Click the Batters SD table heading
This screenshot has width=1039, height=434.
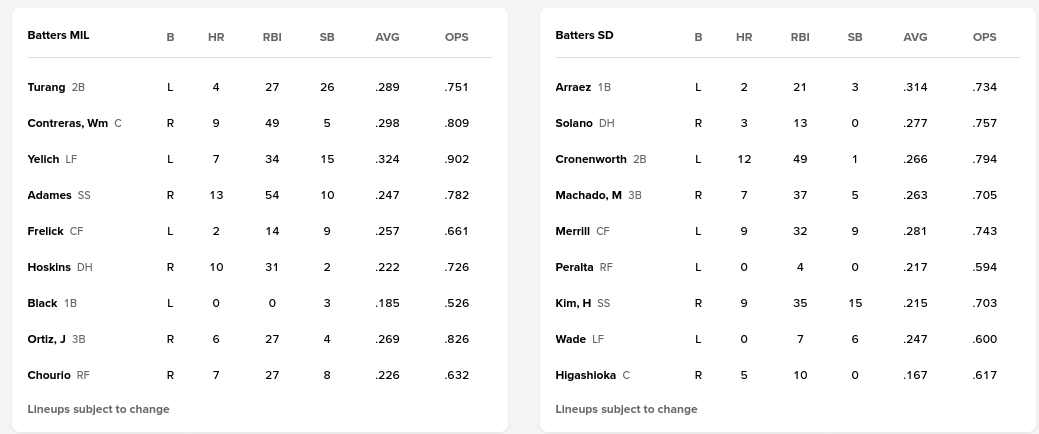[584, 35]
